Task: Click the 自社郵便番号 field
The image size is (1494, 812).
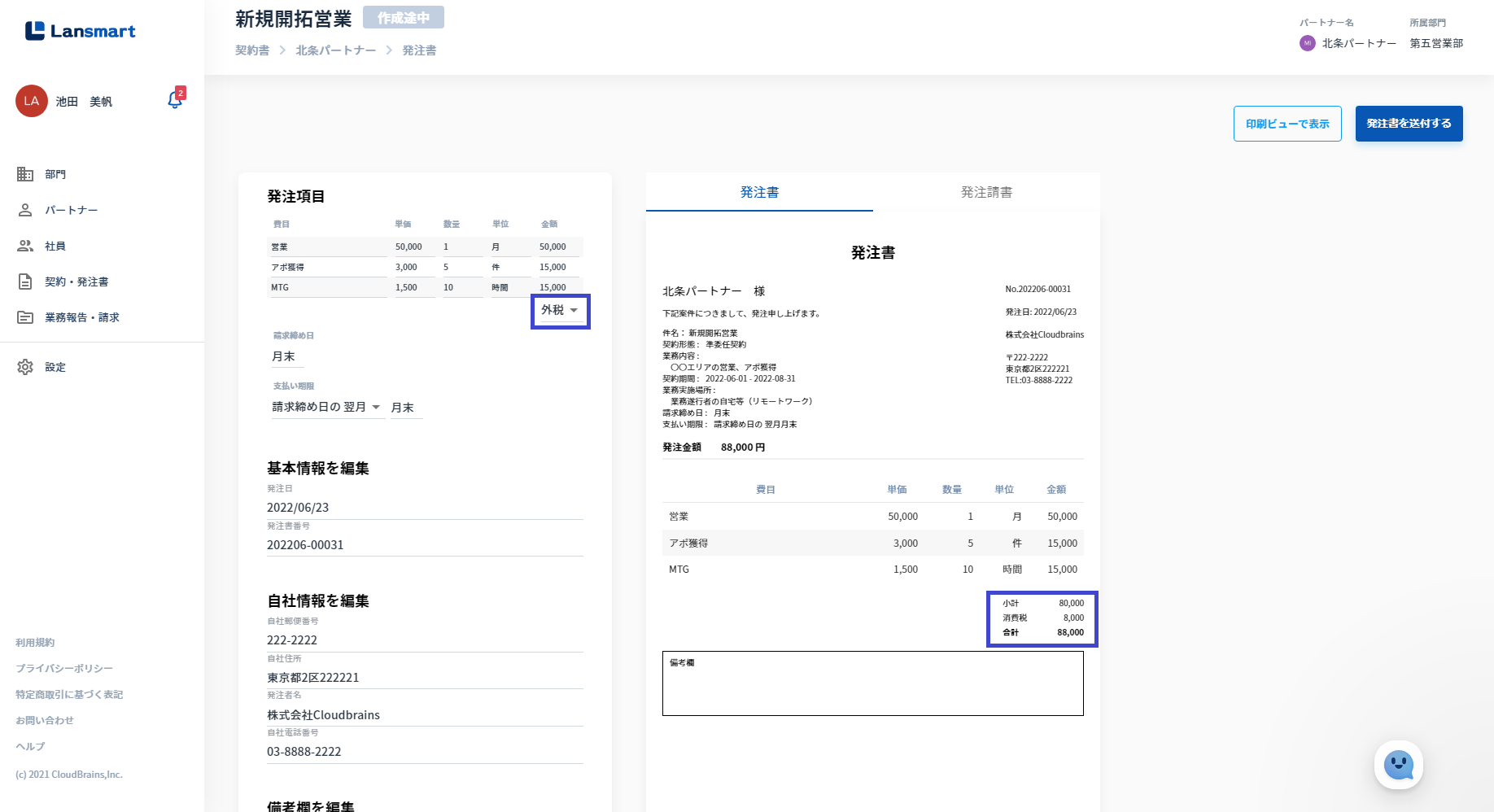Action: point(425,640)
